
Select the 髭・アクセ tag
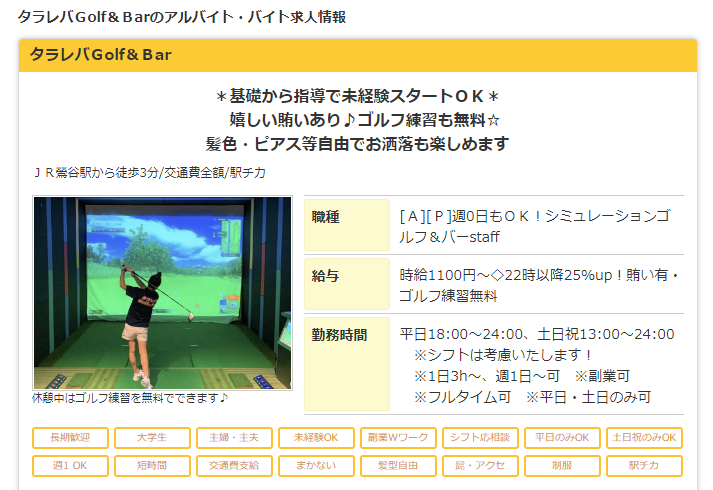480,466
